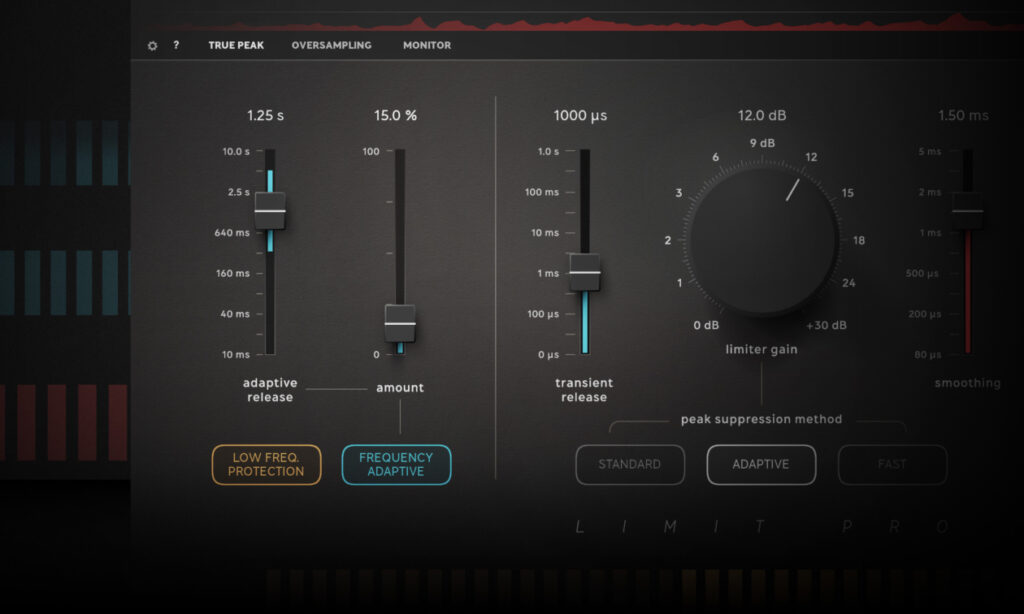Click the 9 dB label on limiter gain dial
Image resolution: width=1024 pixels, height=614 pixels.
tap(762, 143)
